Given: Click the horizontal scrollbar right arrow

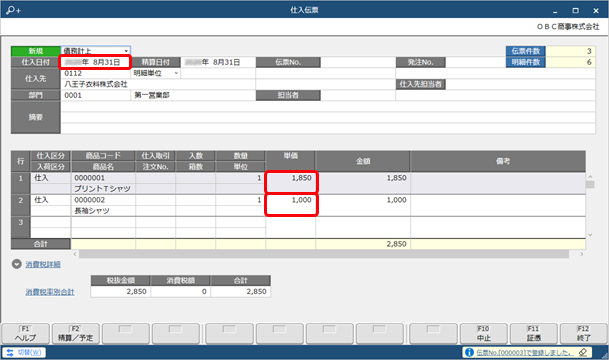Looking at the screenshot, I should [581, 254].
